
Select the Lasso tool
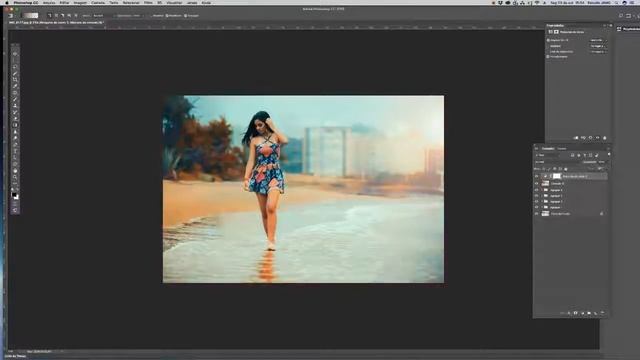click(15, 67)
